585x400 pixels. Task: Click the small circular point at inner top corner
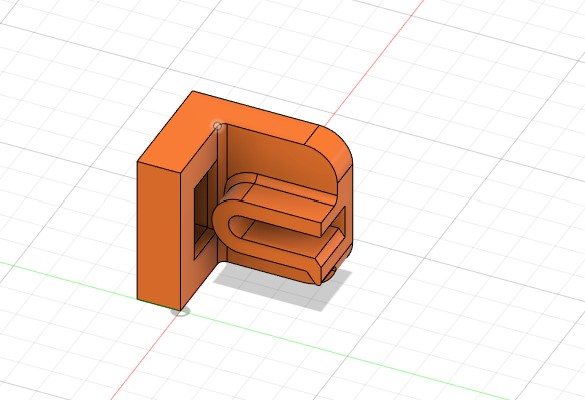218,126
